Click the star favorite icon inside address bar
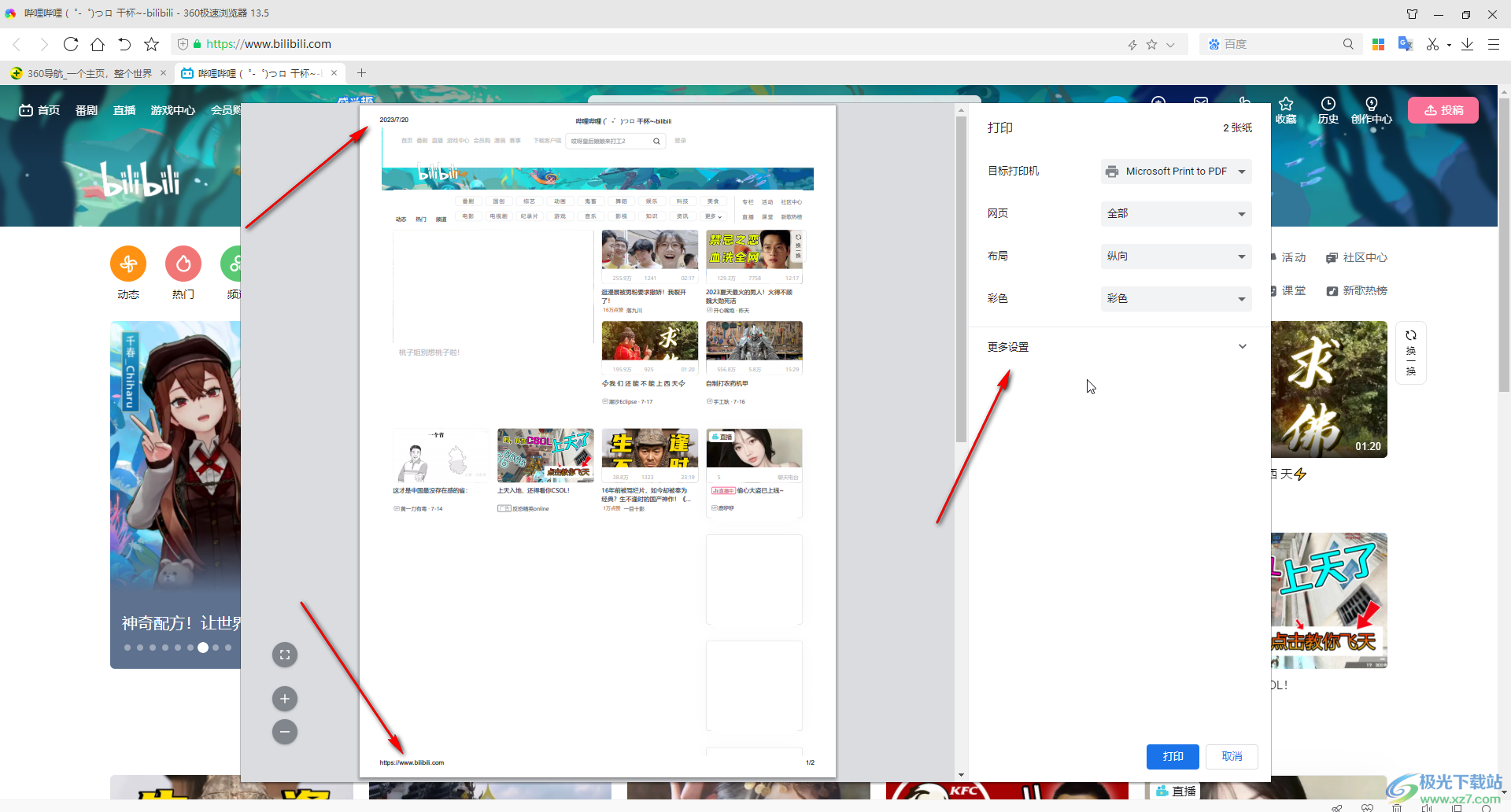Image resolution: width=1511 pixels, height=812 pixels. click(1152, 45)
